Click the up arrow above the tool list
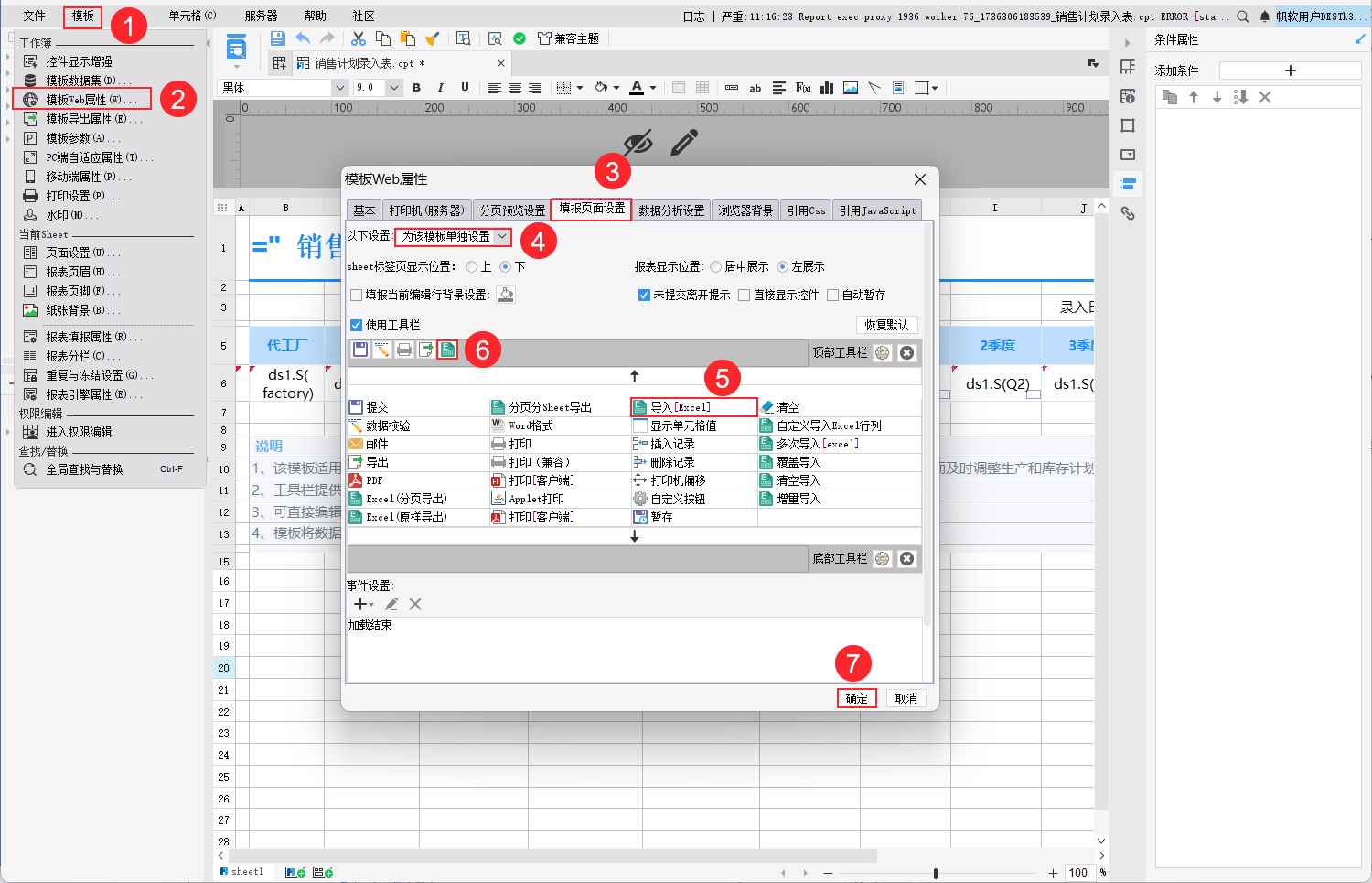The width and height of the screenshot is (1372, 883). tap(634, 375)
